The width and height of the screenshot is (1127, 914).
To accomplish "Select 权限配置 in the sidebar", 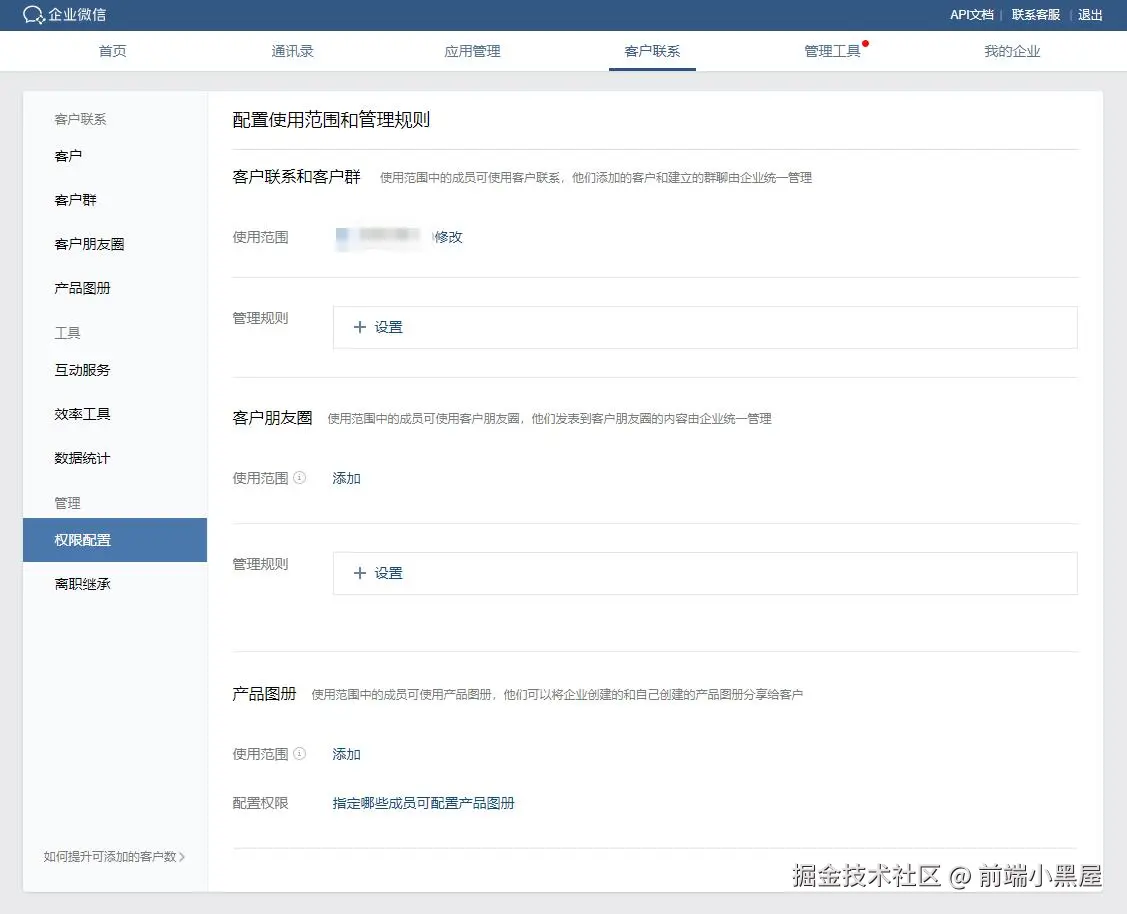I will point(115,540).
